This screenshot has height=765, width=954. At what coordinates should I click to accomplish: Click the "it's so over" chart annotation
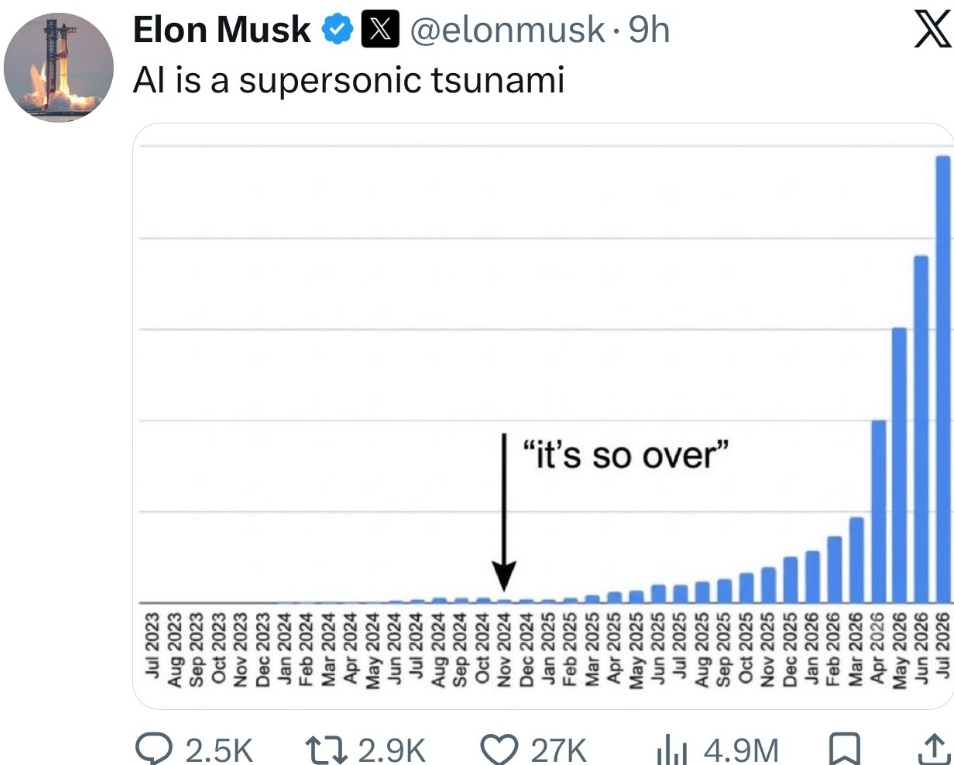coord(626,455)
